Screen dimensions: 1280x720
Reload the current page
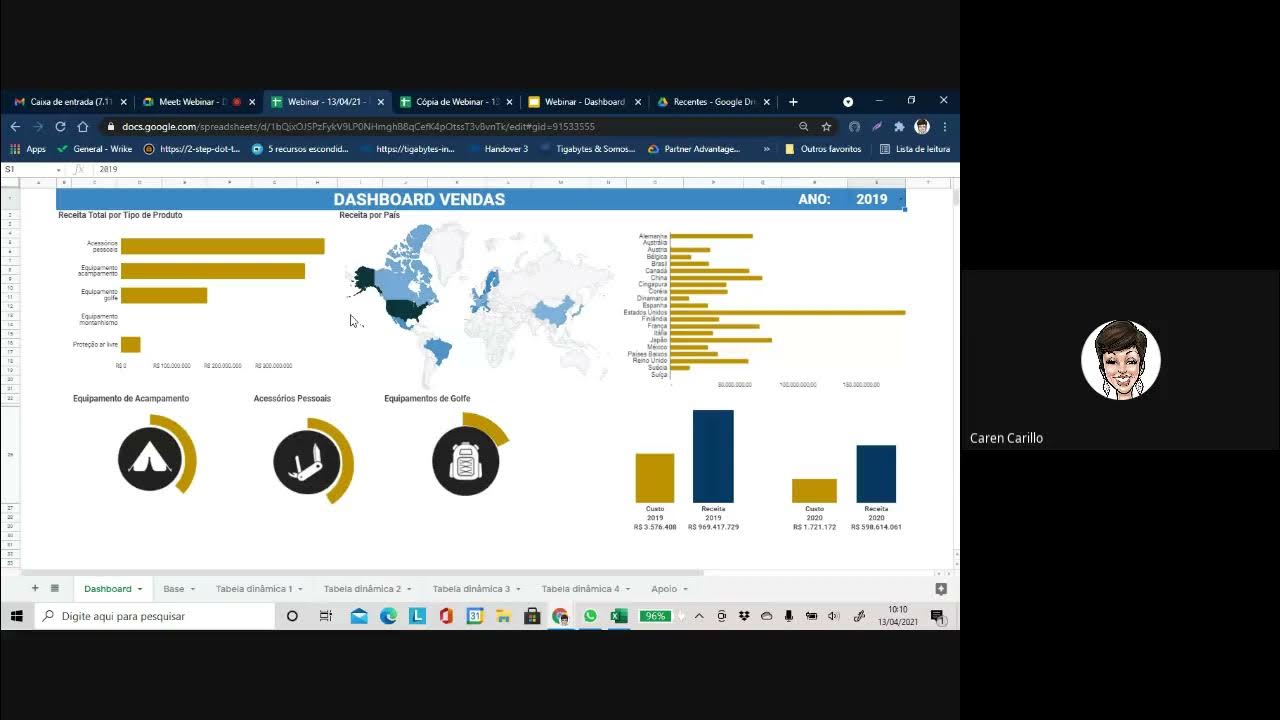click(x=60, y=127)
